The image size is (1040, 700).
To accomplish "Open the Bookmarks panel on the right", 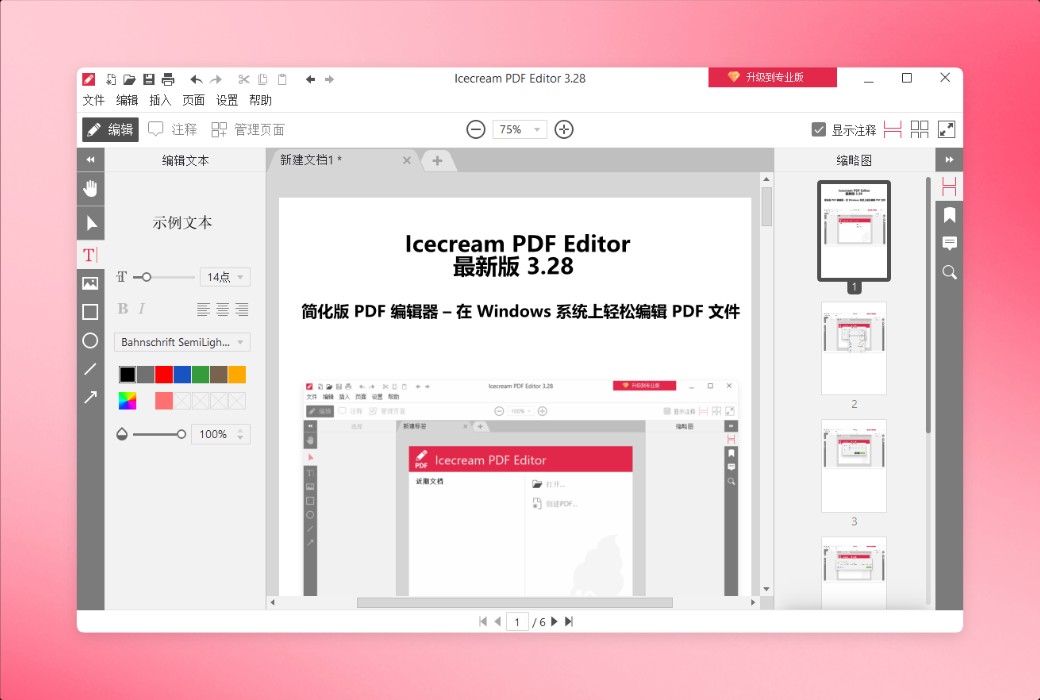I will 948,214.
